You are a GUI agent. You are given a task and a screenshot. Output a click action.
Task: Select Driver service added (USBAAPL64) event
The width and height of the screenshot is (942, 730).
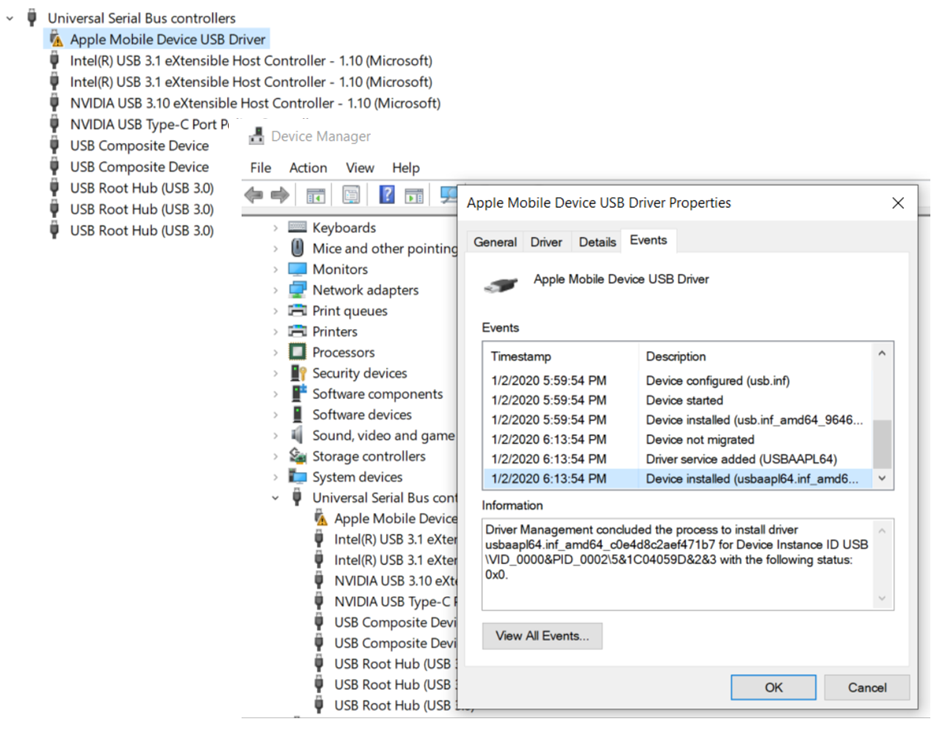(678, 459)
